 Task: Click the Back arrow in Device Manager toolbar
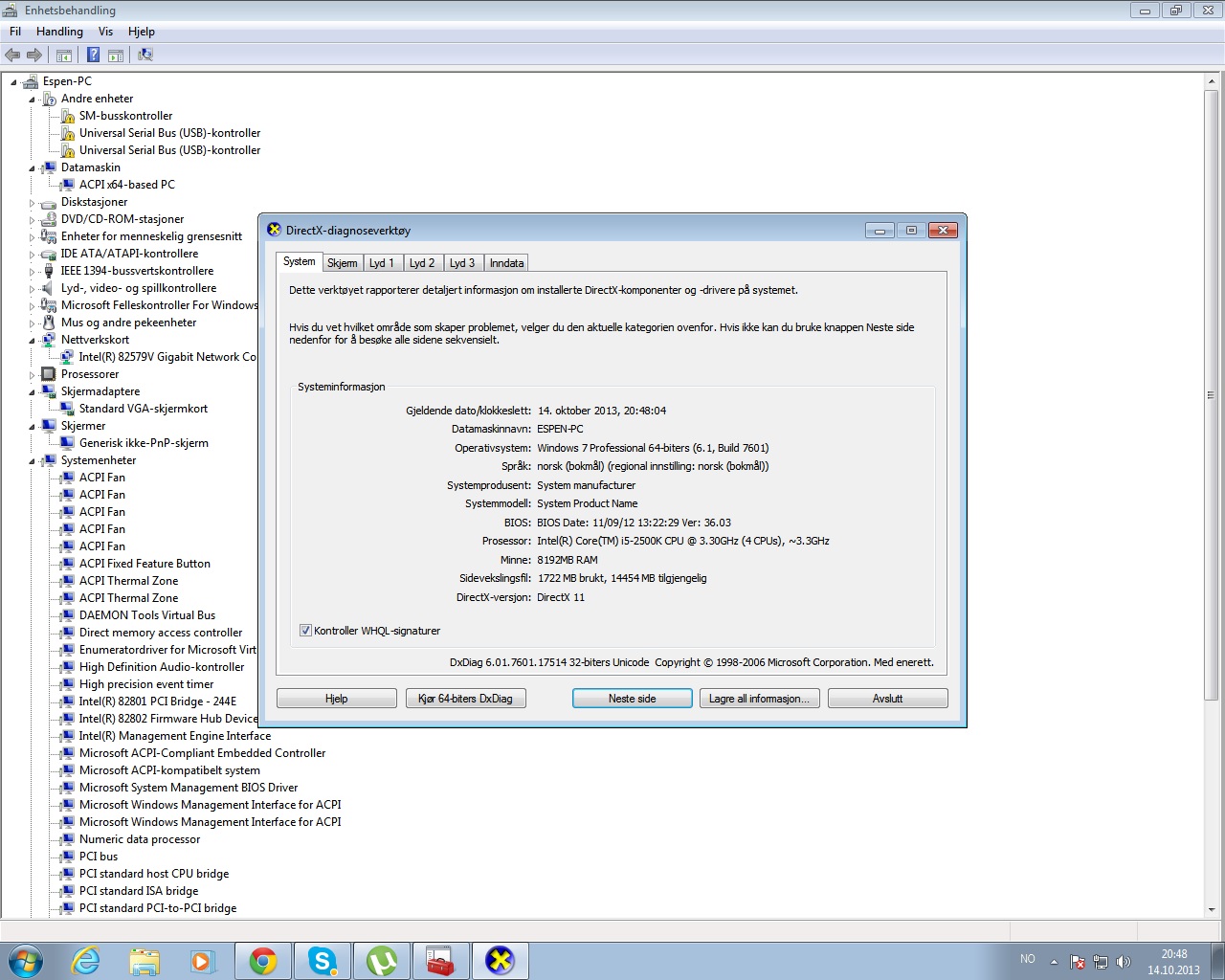point(12,56)
